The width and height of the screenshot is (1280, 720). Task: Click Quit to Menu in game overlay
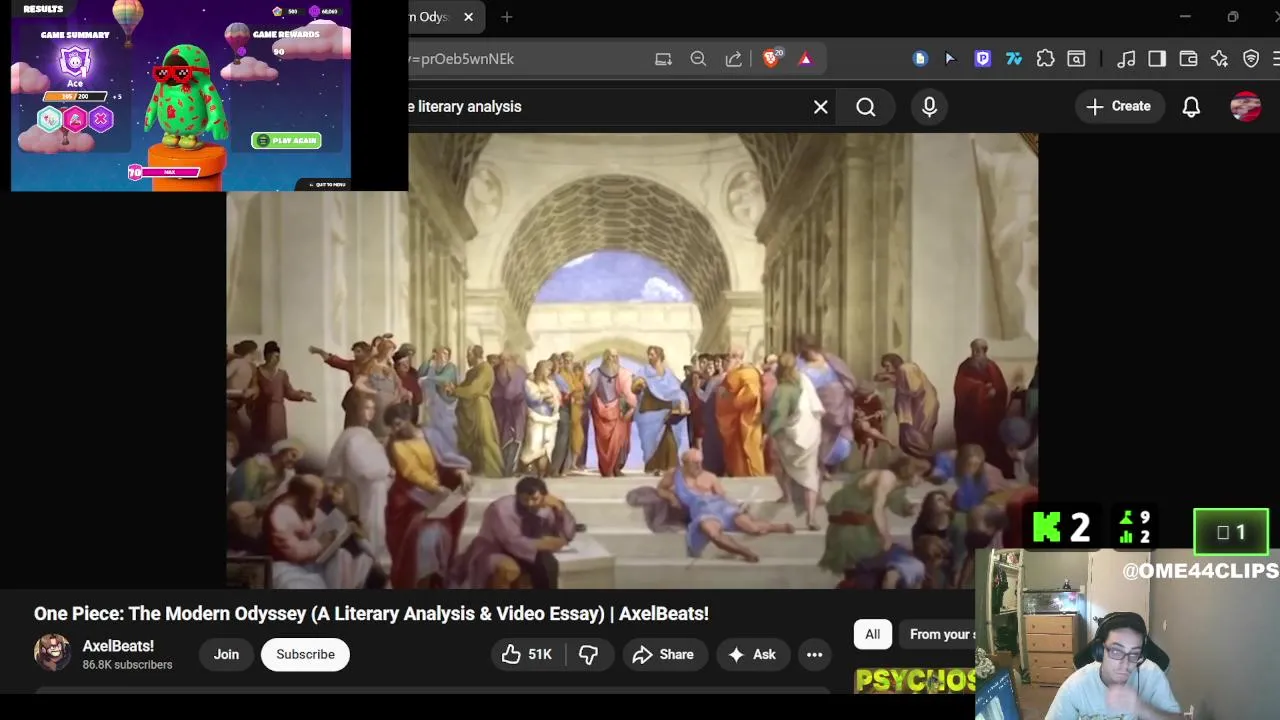pyautogui.click(x=327, y=184)
